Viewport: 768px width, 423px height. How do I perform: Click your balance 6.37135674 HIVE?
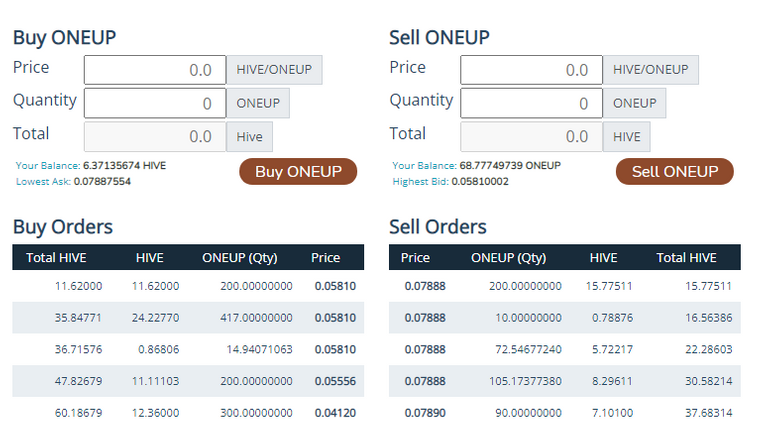pyautogui.click(x=124, y=165)
